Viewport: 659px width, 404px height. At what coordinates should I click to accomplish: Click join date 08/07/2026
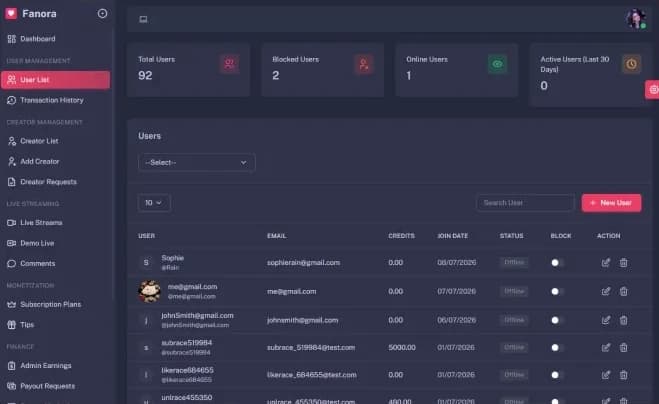[x=456, y=263]
